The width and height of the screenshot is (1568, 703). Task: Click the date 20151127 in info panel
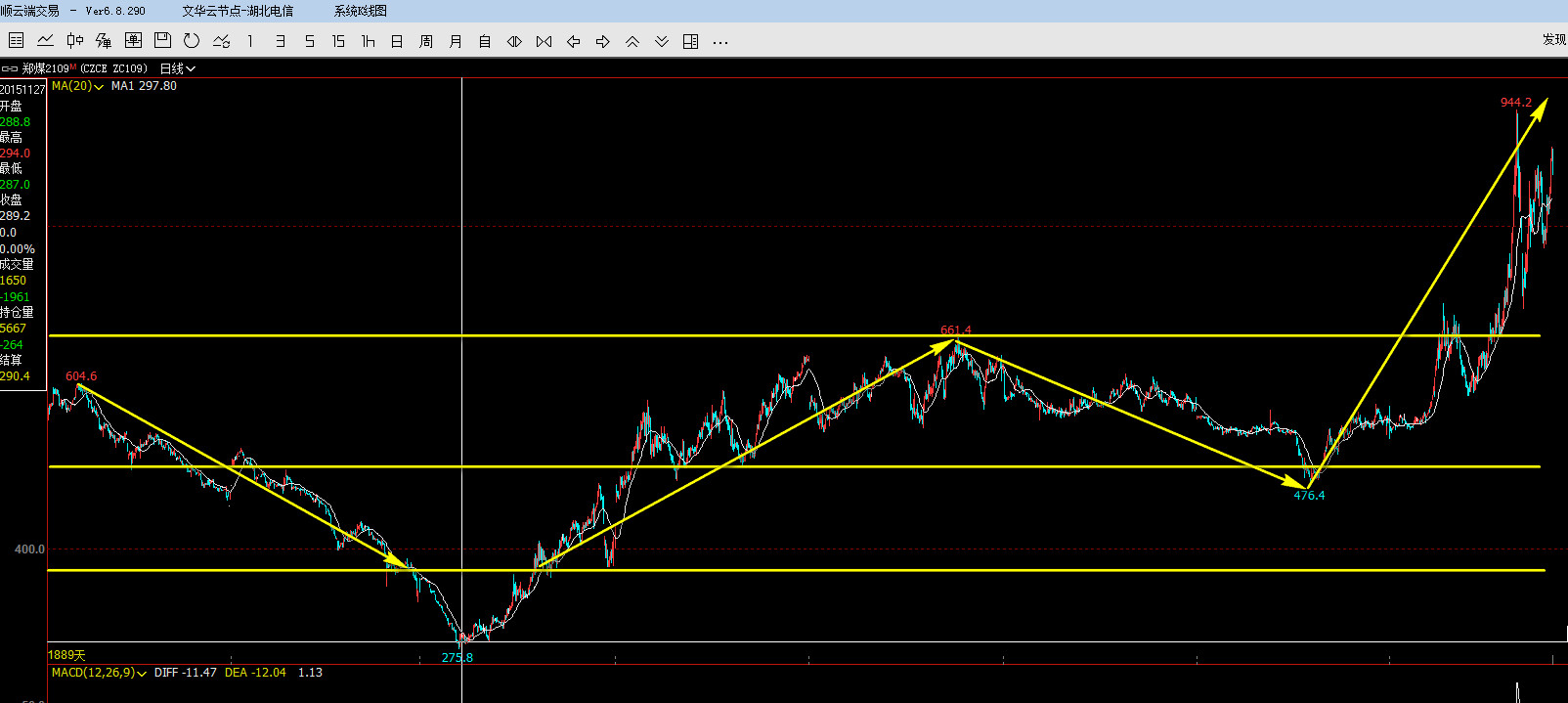[x=22, y=90]
